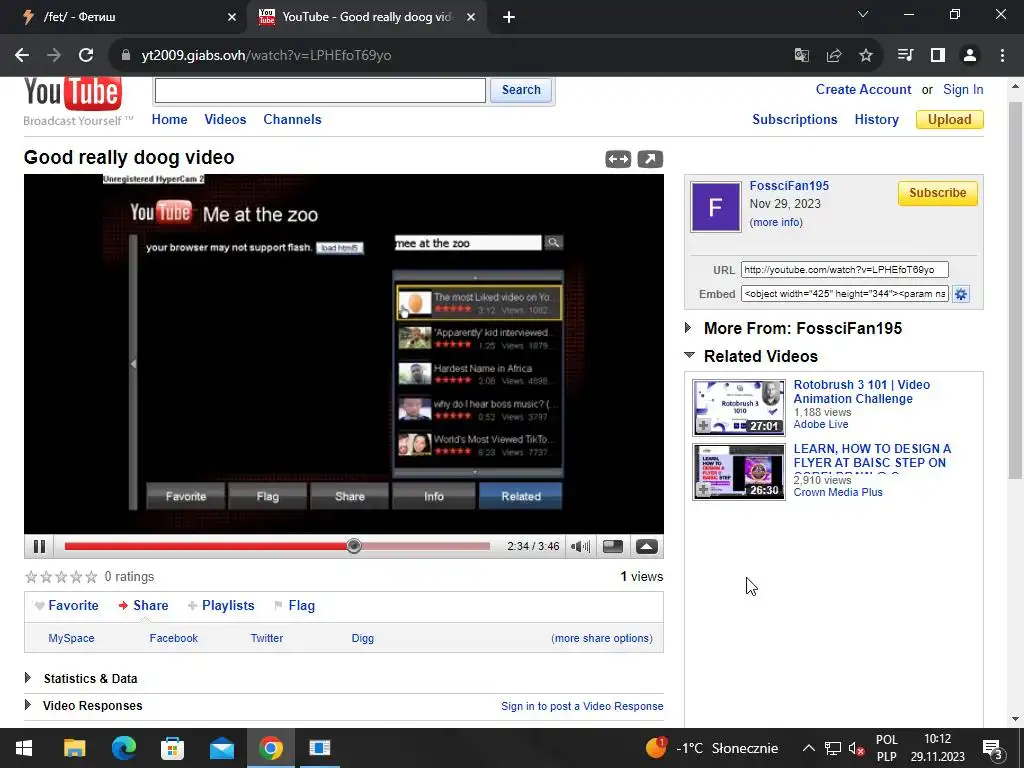Open the Videos section
Screen dimensions: 1024x768
click(225, 120)
